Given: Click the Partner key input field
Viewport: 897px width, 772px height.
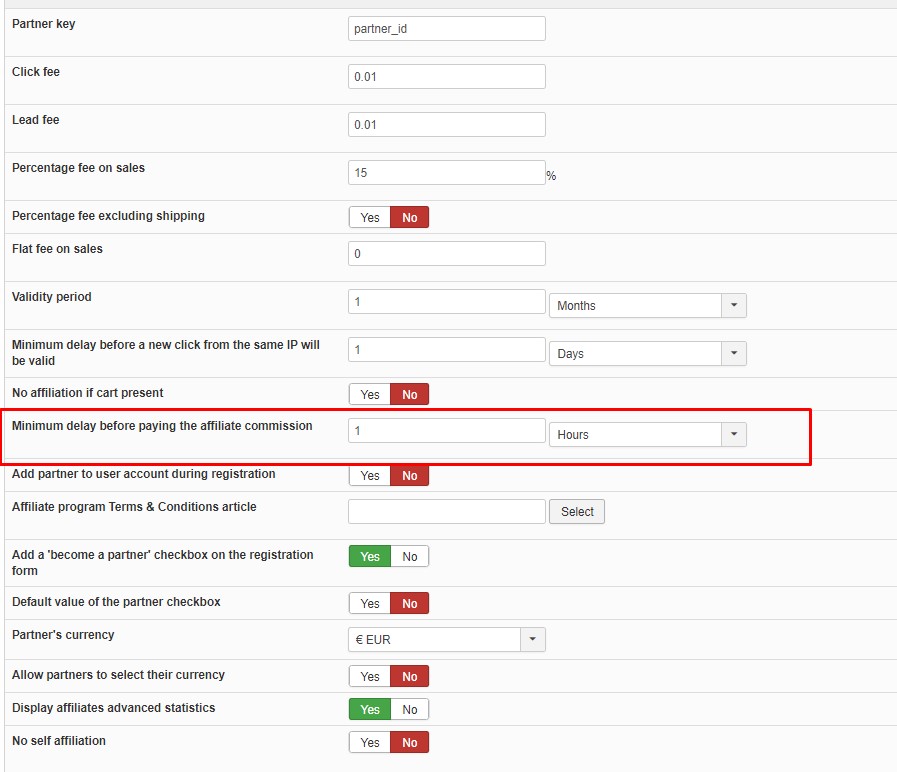Looking at the screenshot, I should (446, 29).
